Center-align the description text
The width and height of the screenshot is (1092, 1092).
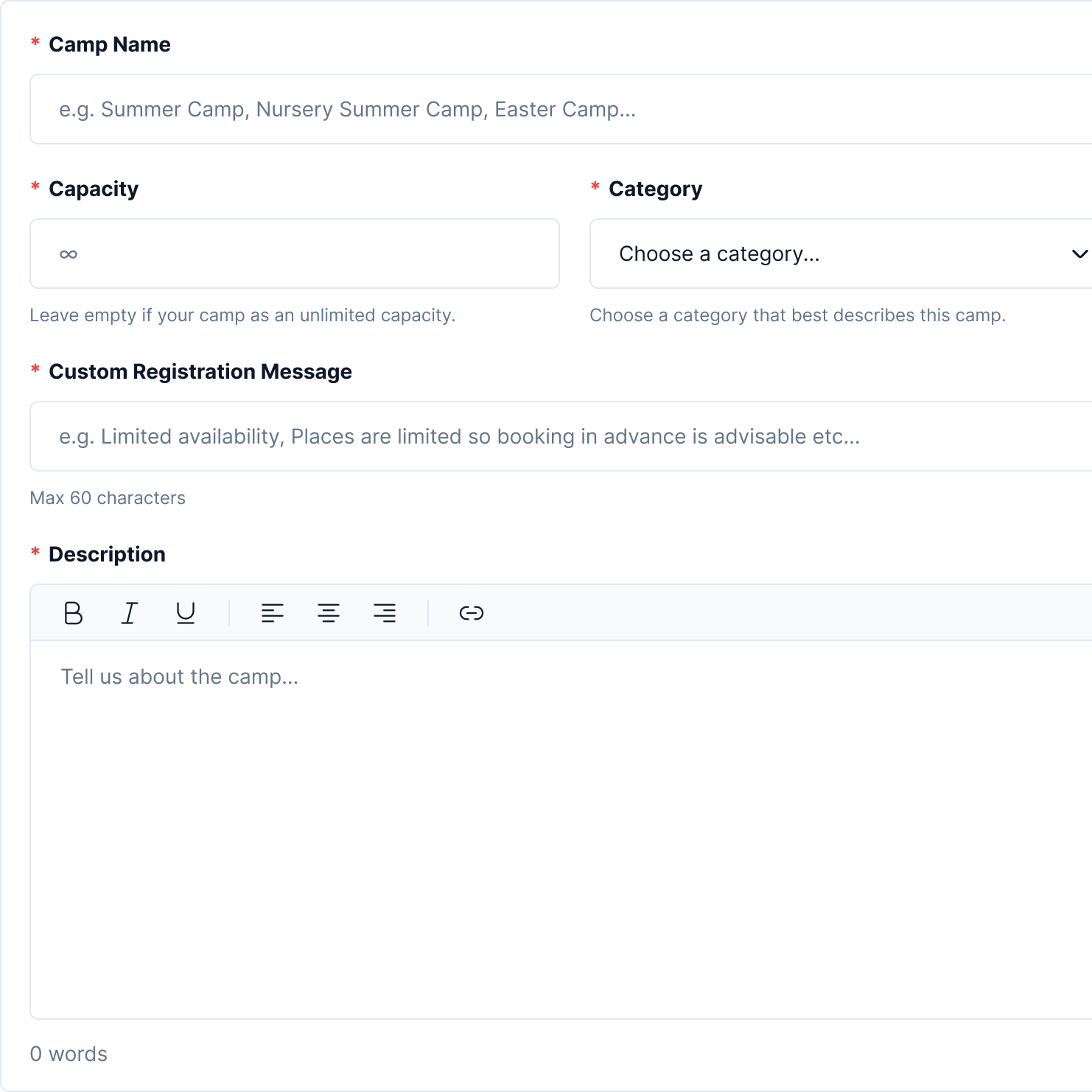coord(329,613)
